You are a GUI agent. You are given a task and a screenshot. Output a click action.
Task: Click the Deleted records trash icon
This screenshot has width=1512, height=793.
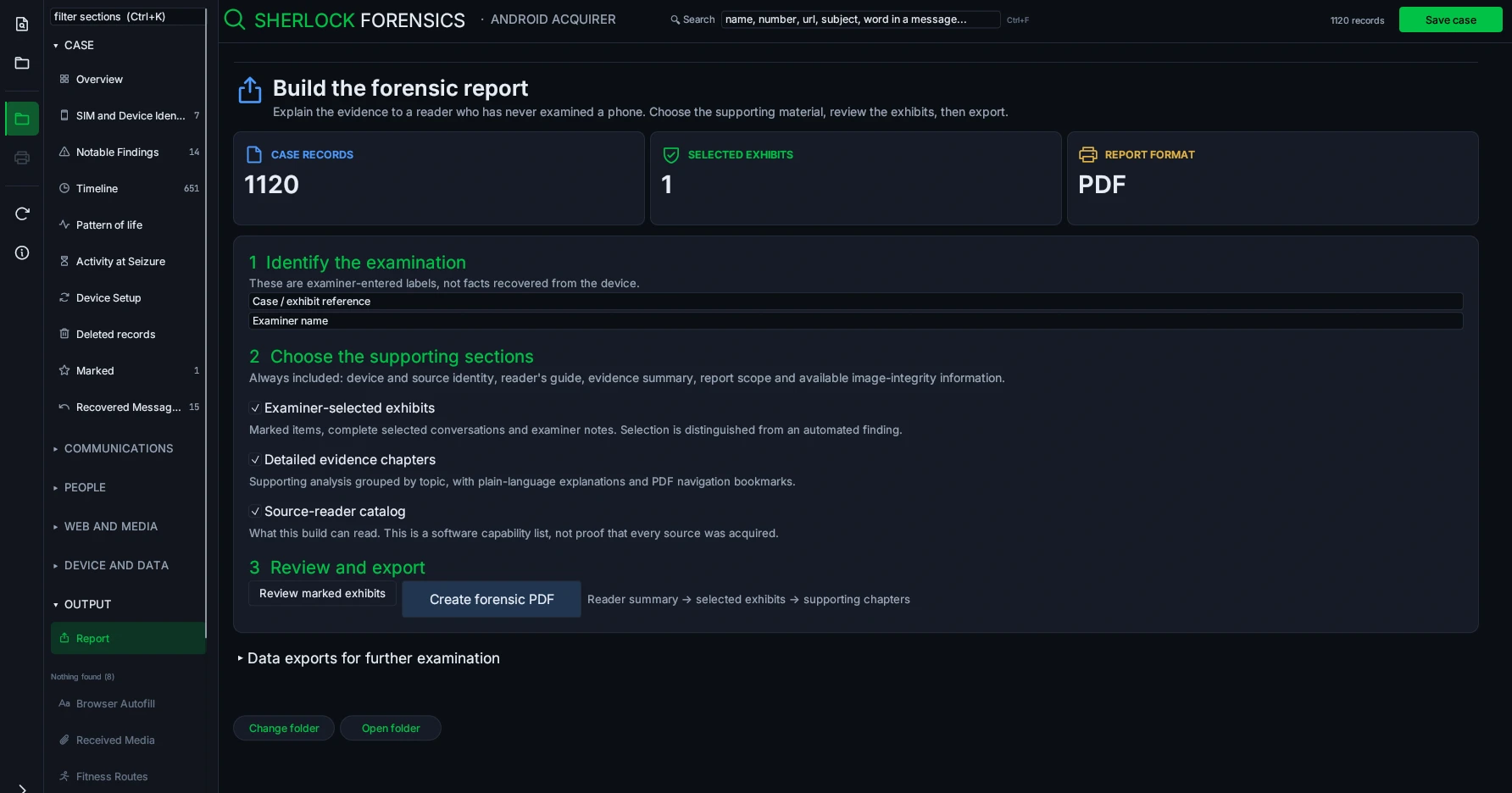click(x=64, y=334)
